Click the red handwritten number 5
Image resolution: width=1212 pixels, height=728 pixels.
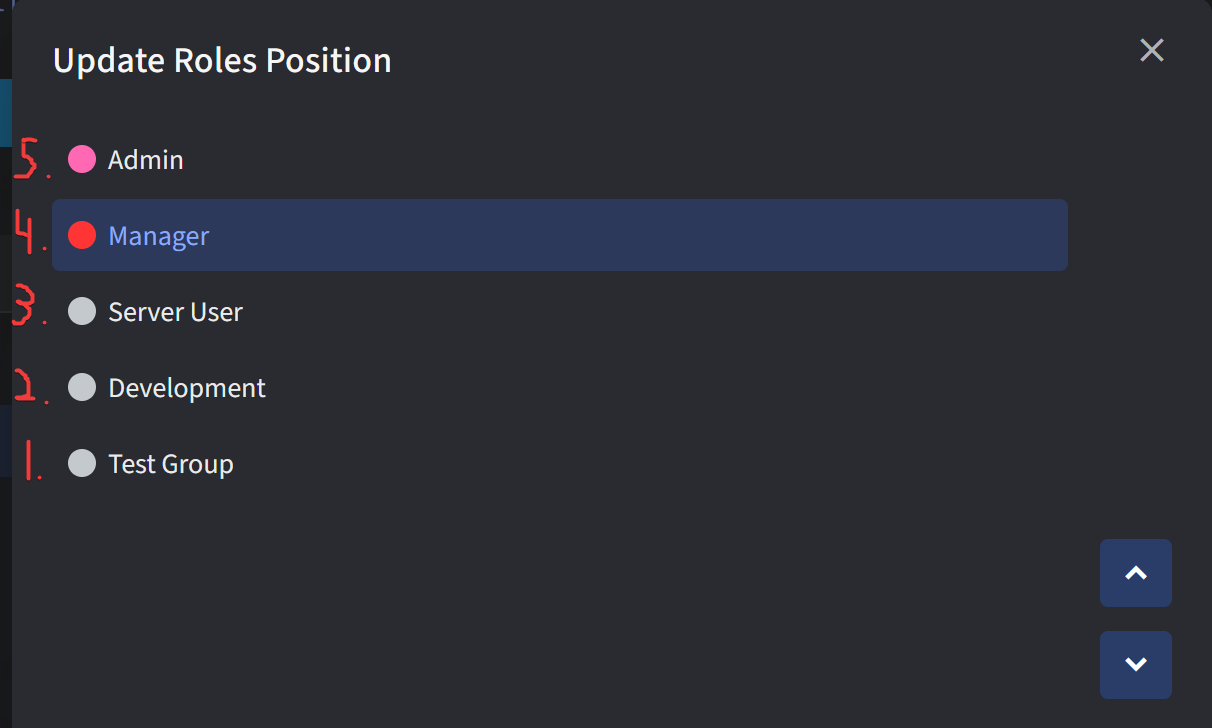[29, 159]
